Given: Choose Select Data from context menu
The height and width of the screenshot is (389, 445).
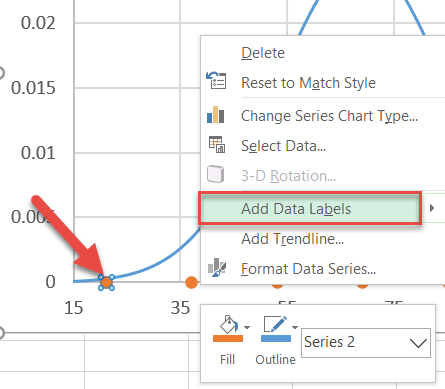Looking at the screenshot, I should pyautogui.click(x=283, y=146).
